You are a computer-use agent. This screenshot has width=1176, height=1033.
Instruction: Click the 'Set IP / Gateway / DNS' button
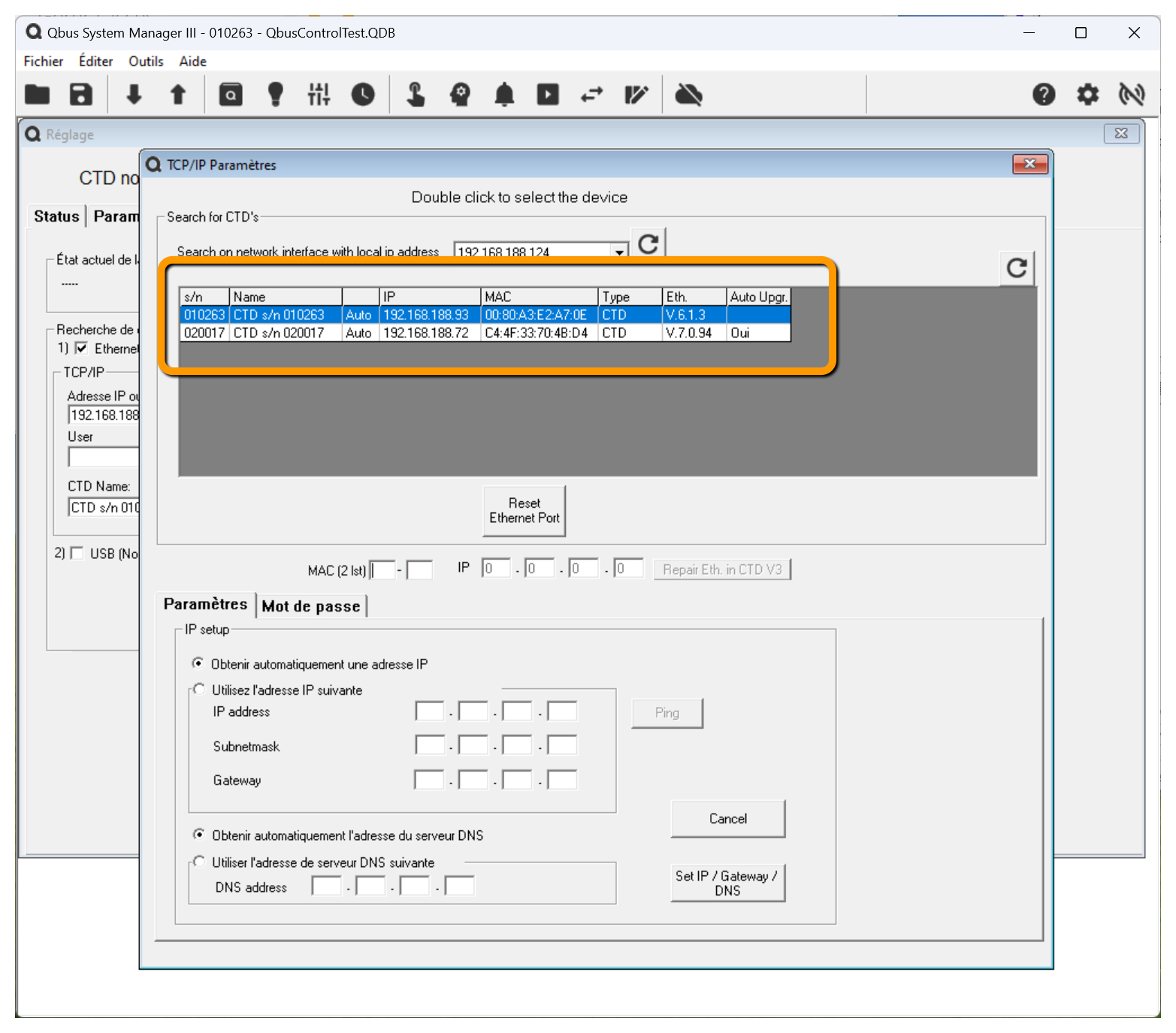[727, 883]
